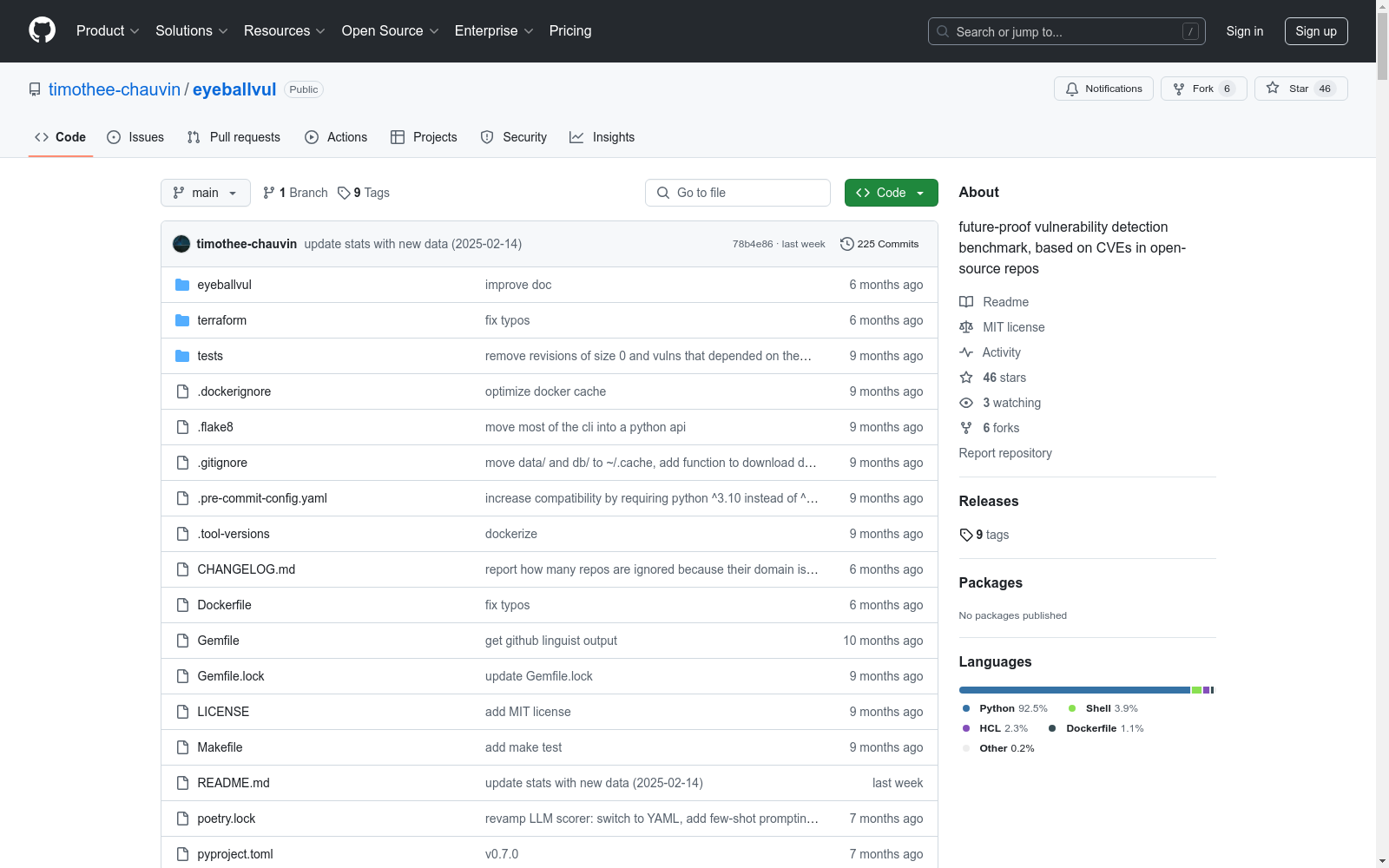
Task: Expand the Resources menu
Action: click(x=285, y=30)
